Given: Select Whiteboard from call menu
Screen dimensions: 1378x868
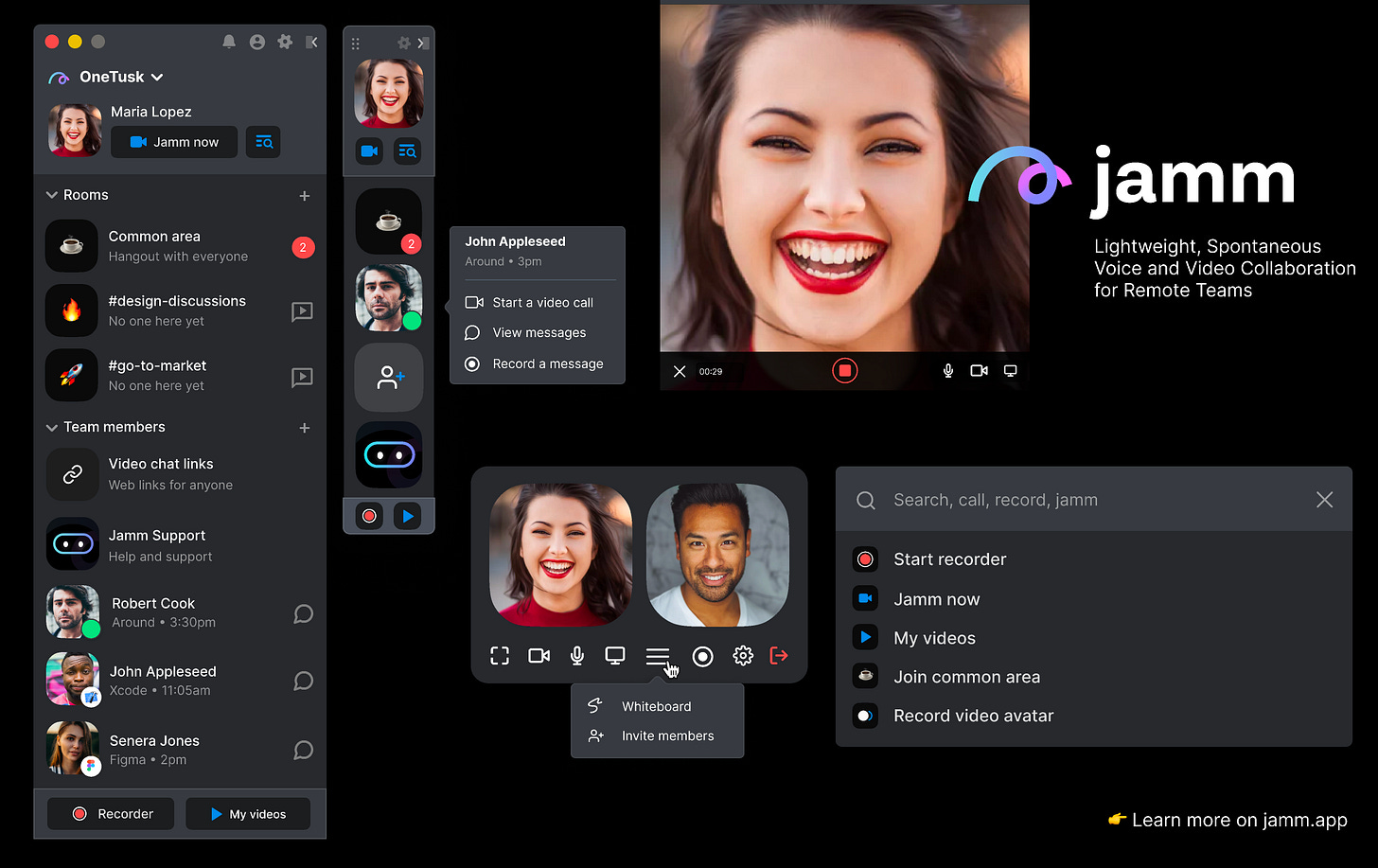Looking at the screenshot, I should click(x=657, y=707).
